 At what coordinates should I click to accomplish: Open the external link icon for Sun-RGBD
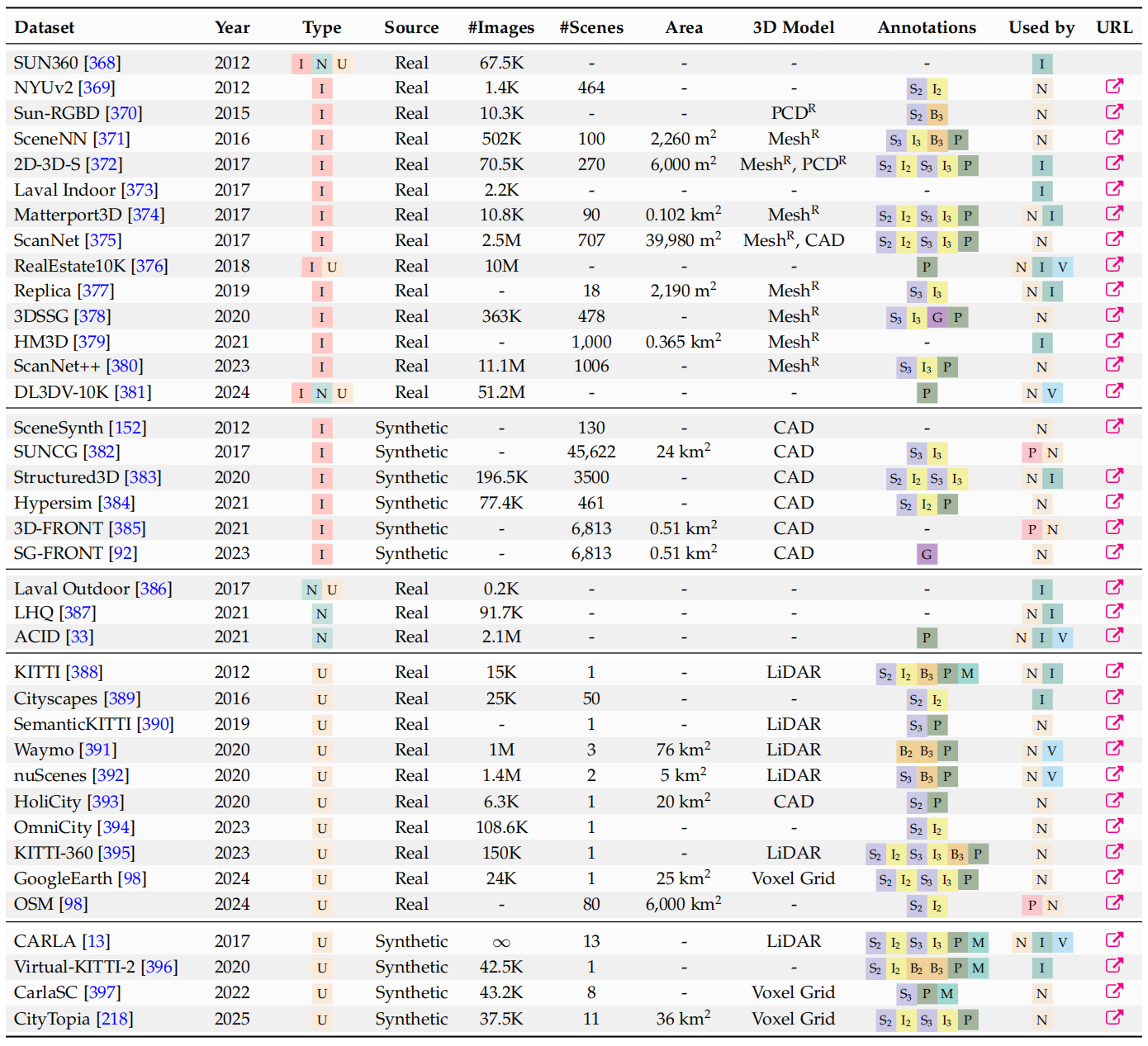(1114, 111)
